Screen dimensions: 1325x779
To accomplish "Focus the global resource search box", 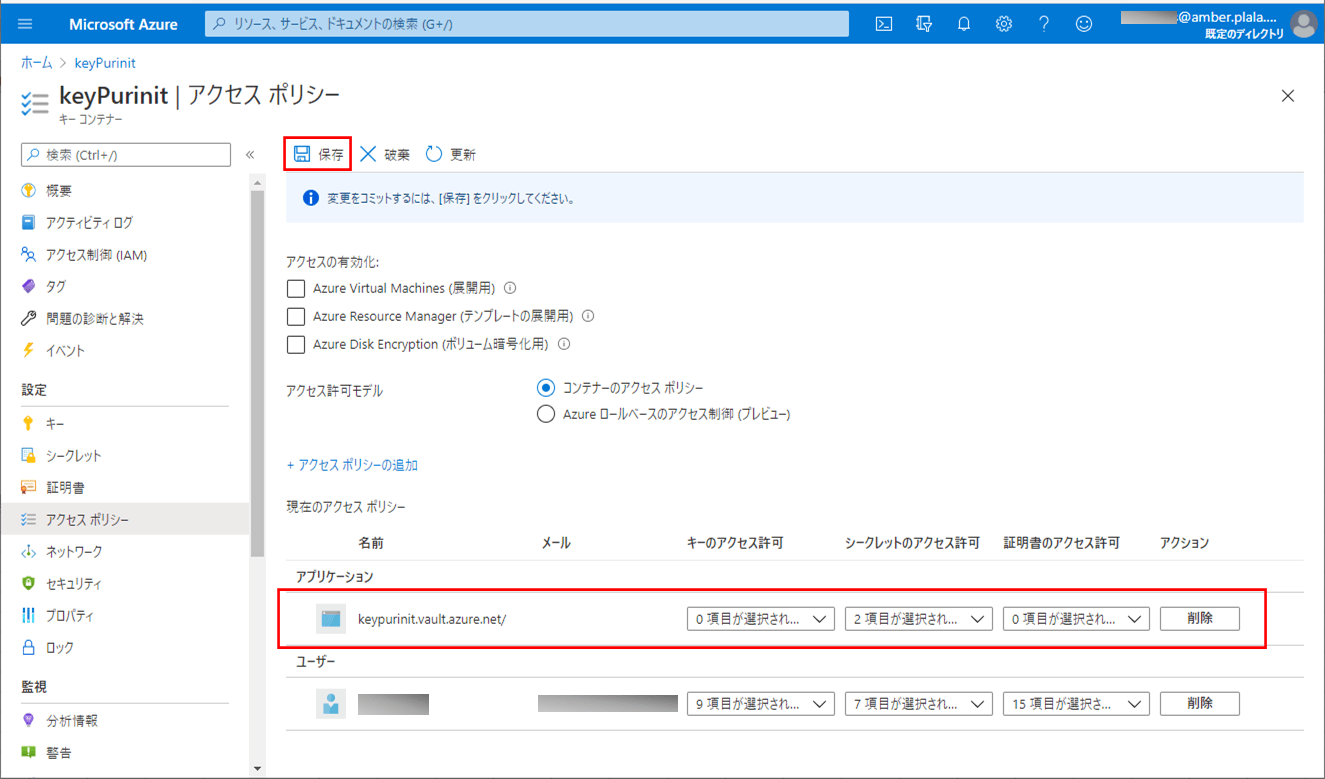I will coord(527,24).
